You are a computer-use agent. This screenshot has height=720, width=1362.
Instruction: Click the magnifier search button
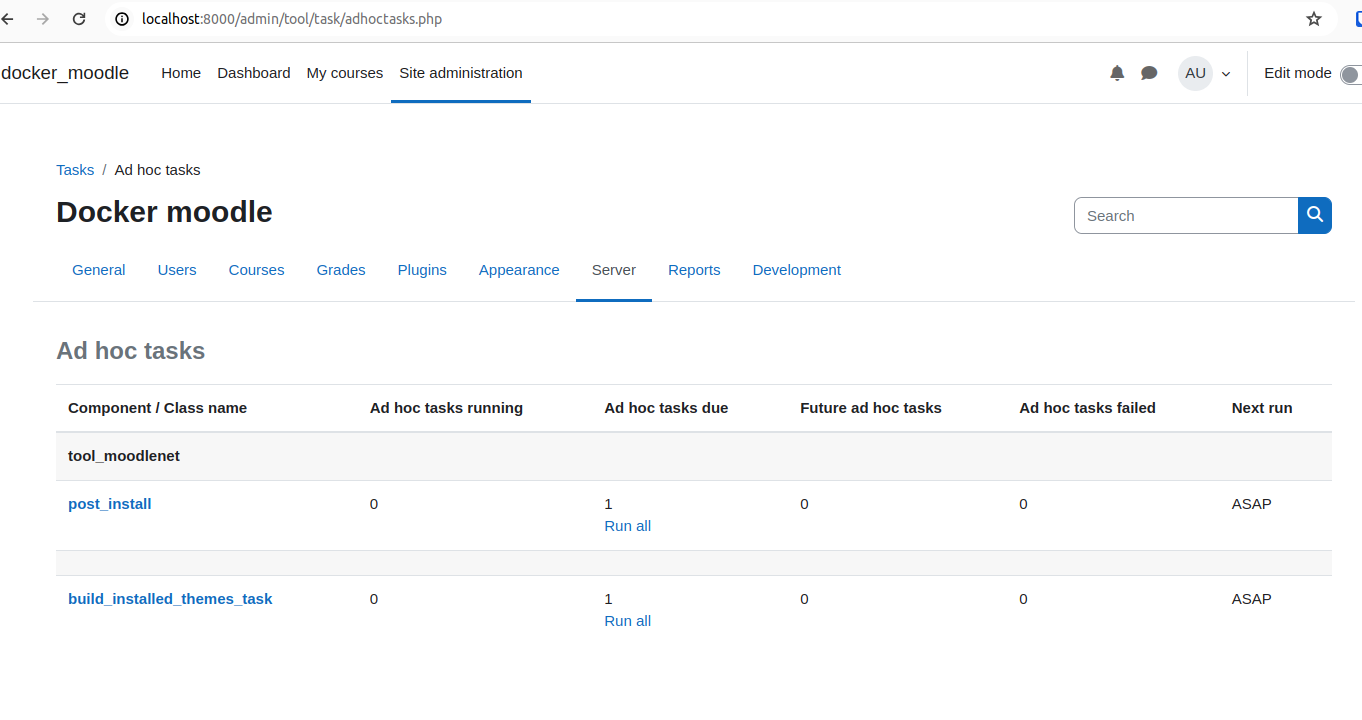tap(1315, 215)
